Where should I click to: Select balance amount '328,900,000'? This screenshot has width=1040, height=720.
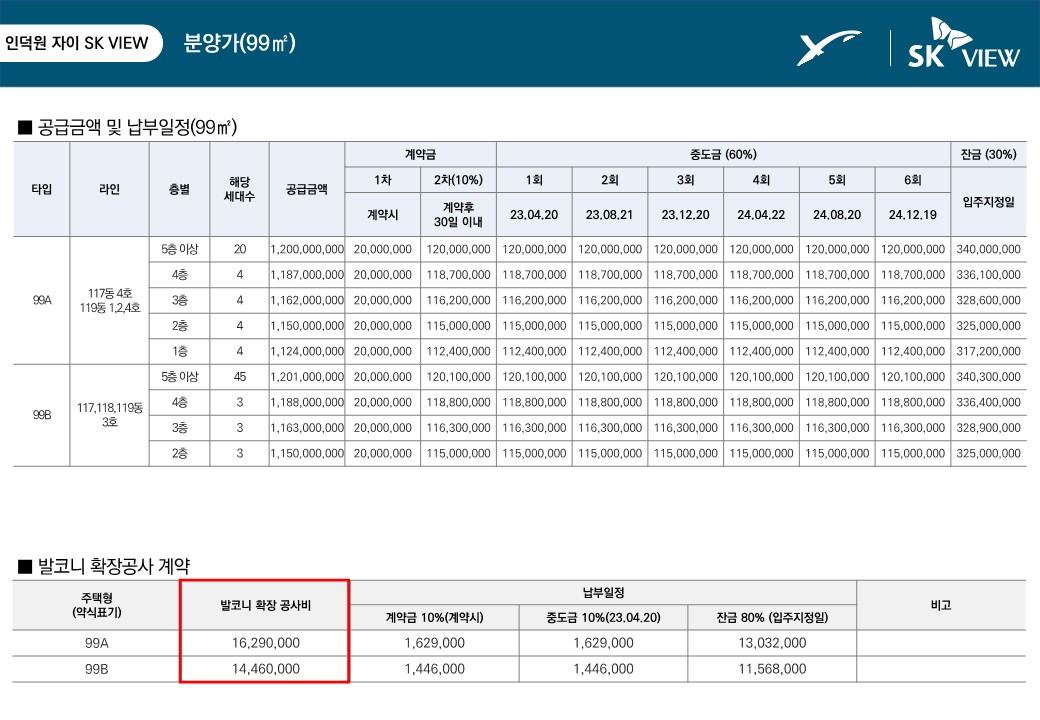(x=988, y=428)
